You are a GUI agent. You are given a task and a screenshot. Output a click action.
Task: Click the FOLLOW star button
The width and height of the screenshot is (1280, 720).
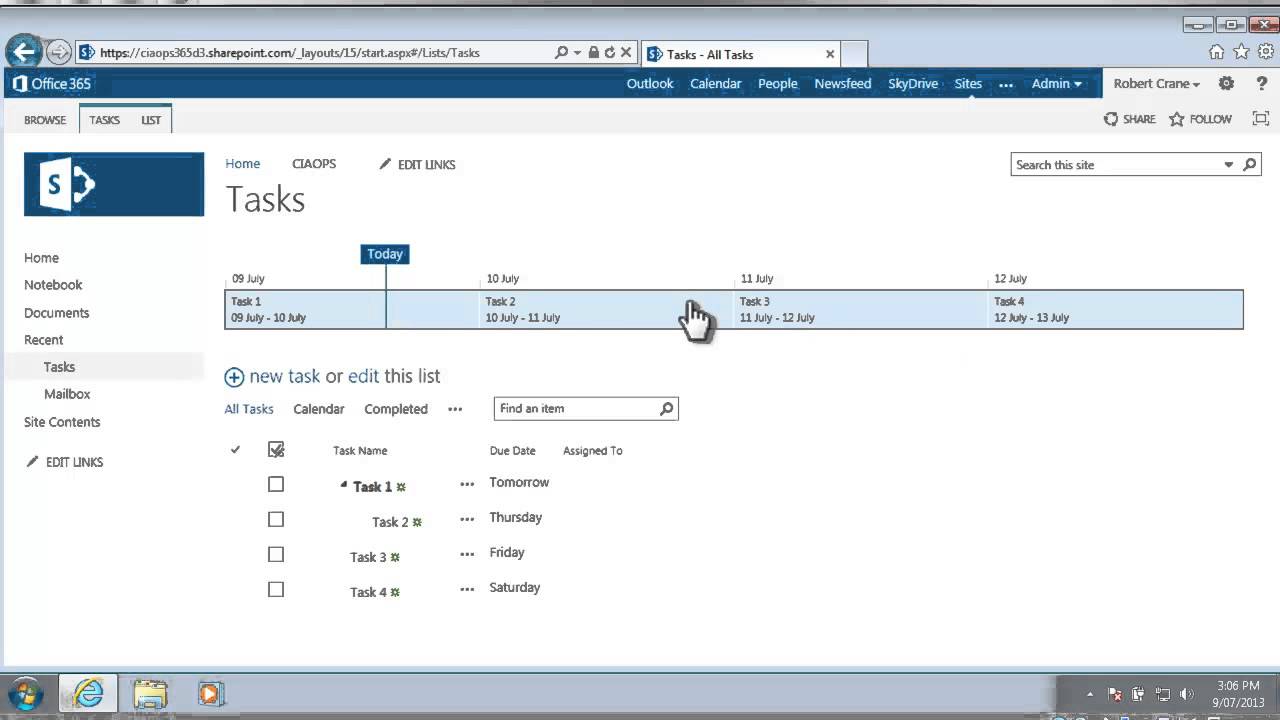pos(1200,119)
